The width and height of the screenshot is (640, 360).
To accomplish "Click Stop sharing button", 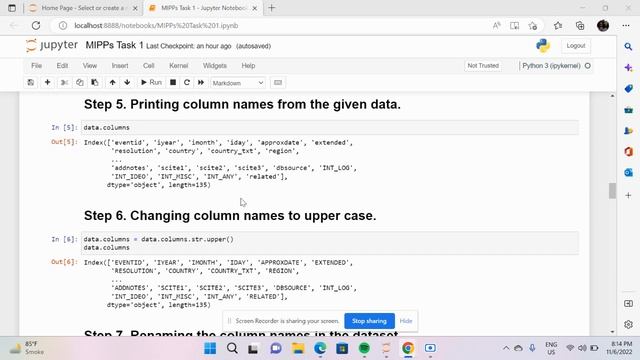I will pos(369,321).
